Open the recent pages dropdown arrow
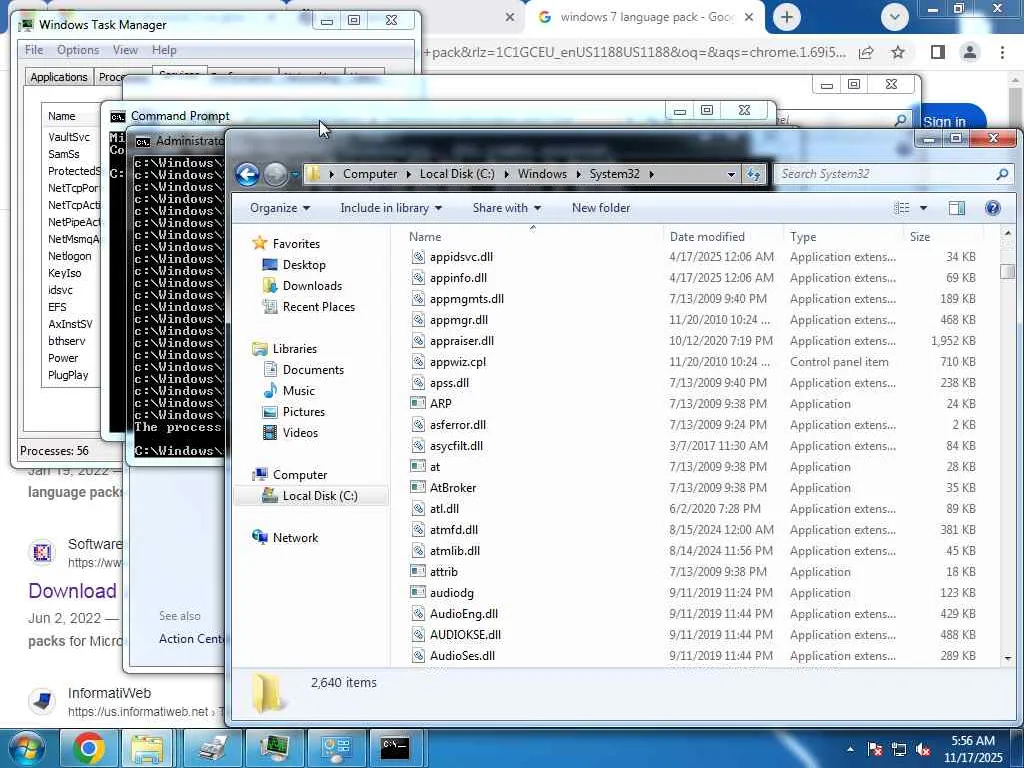Image resolution: width=1024 pixels, height=768 pixels. click(295, 174)
